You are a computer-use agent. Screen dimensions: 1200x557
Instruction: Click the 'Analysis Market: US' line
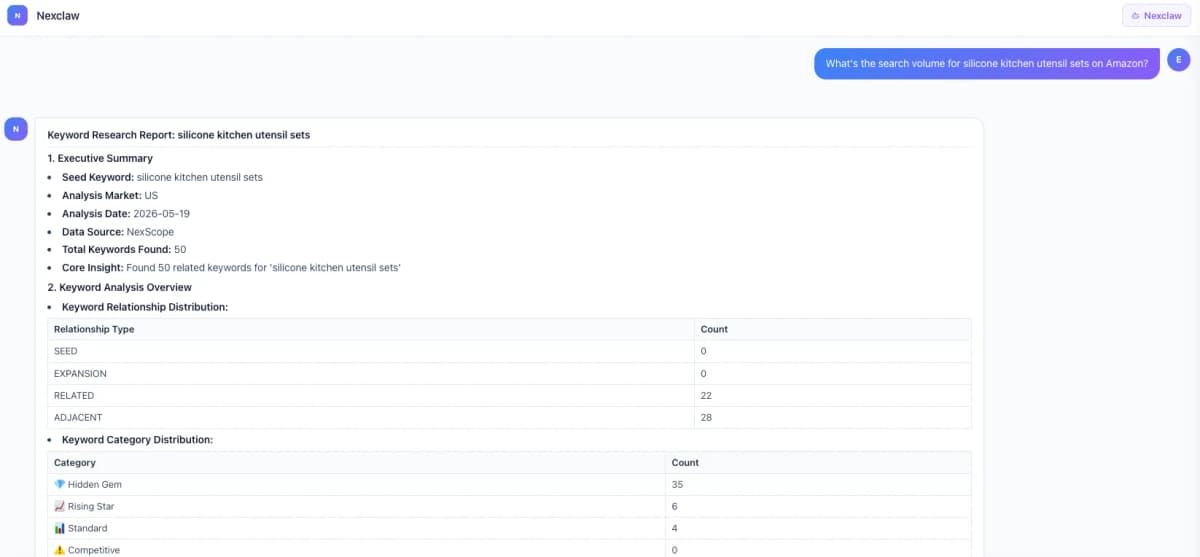coord(110,195)
